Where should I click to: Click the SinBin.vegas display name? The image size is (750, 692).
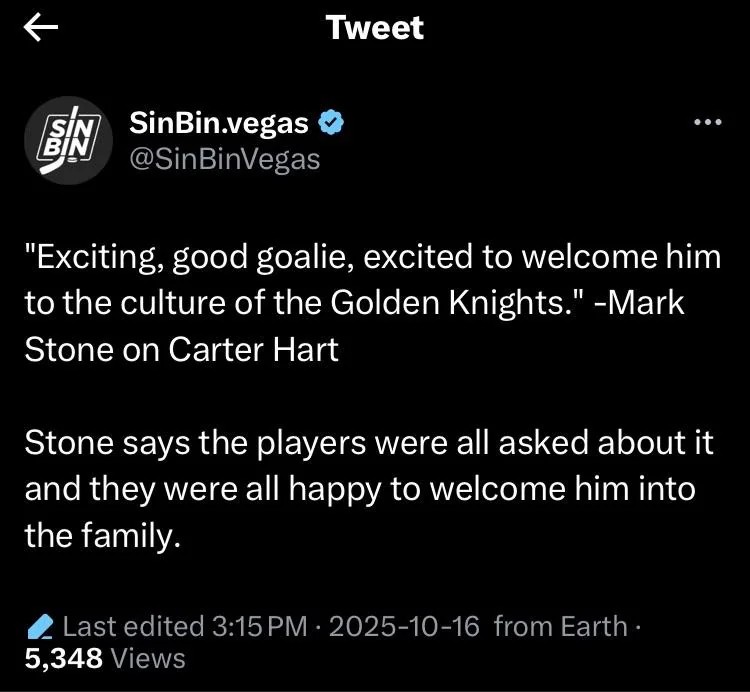[x=220, y=123]
